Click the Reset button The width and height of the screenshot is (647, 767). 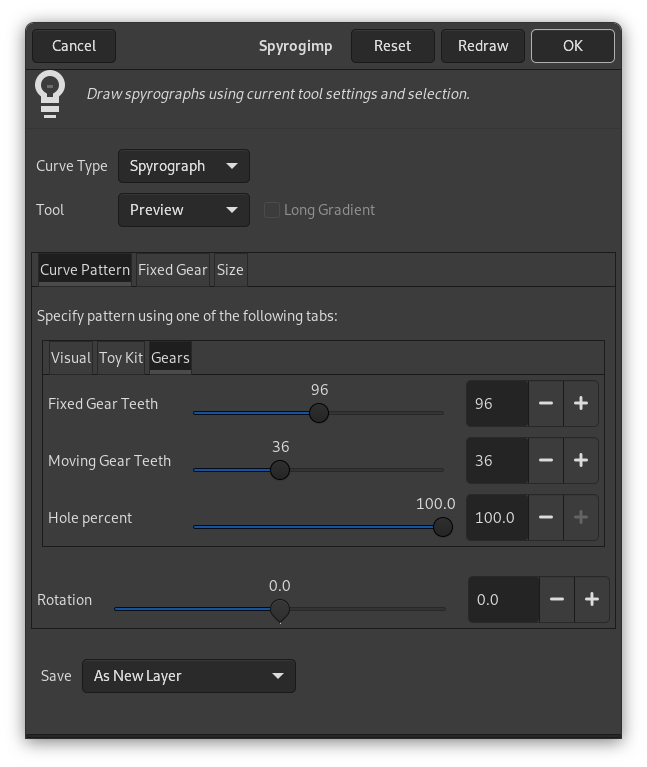click(x=392, y=46)
